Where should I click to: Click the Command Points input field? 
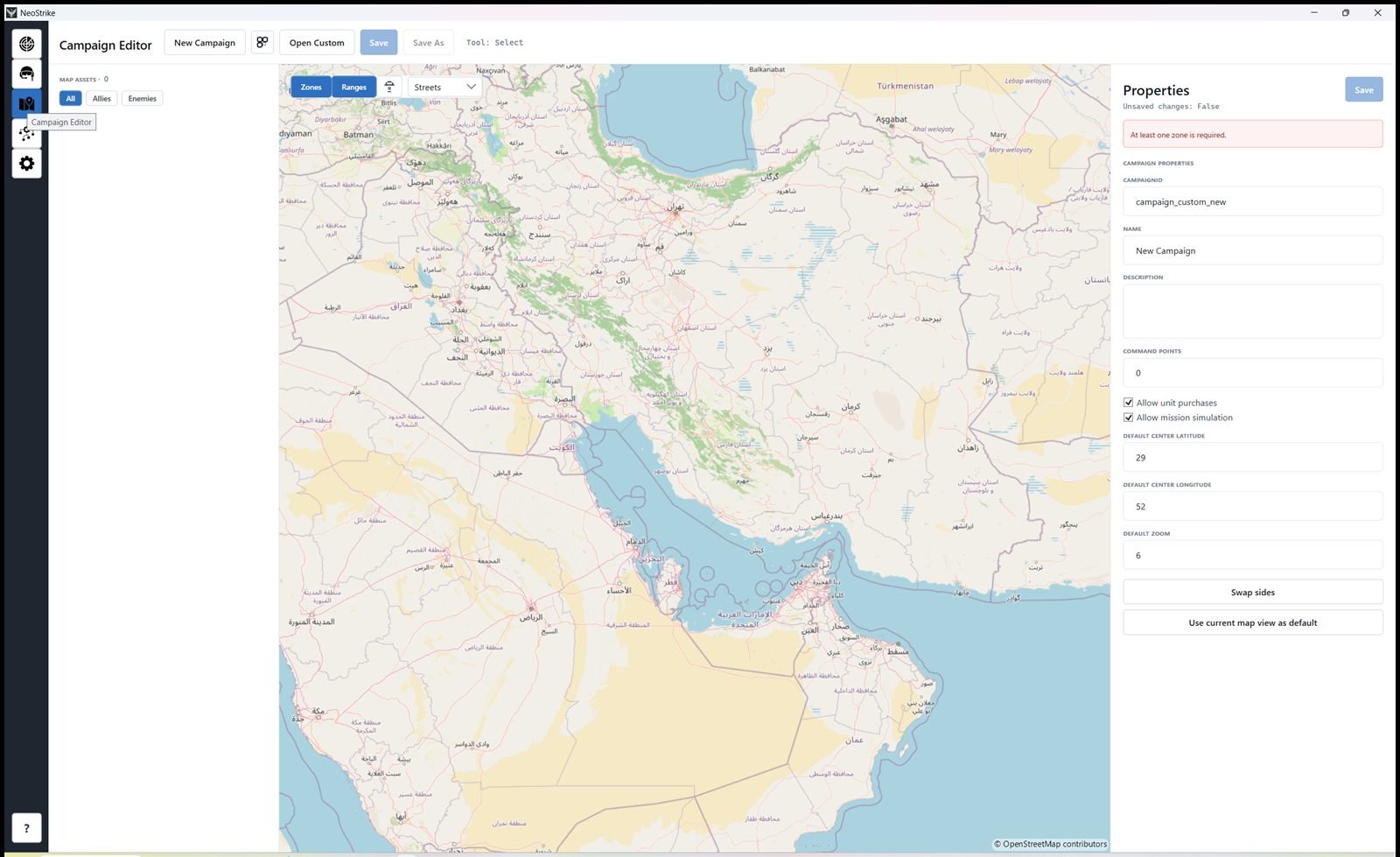point(1253,373)
